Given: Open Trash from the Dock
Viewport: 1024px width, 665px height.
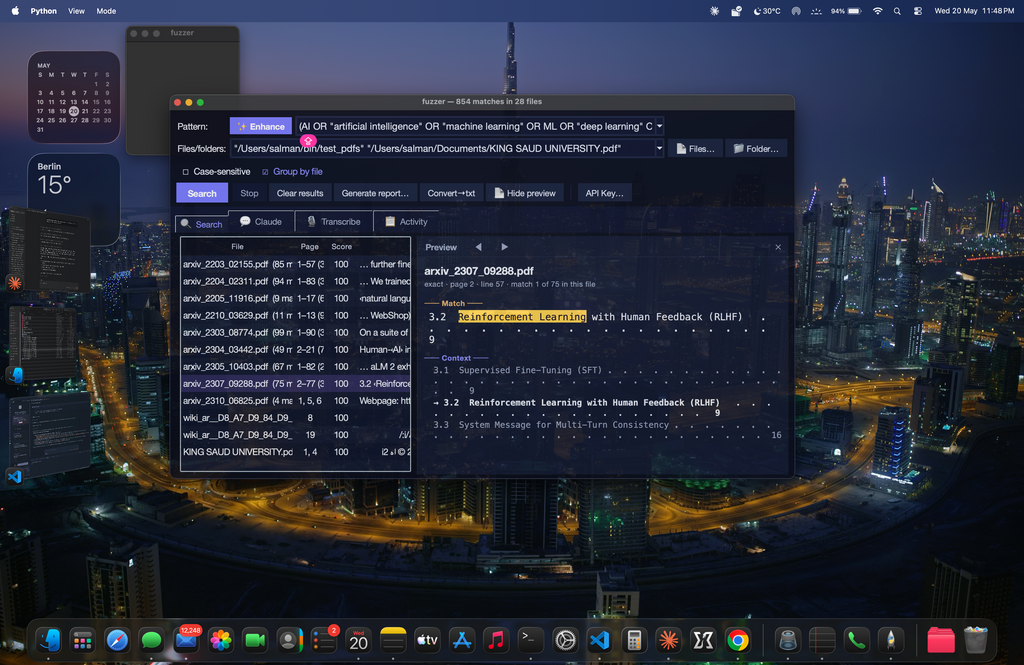Looking at the screenshot, I should click(975, 640).
